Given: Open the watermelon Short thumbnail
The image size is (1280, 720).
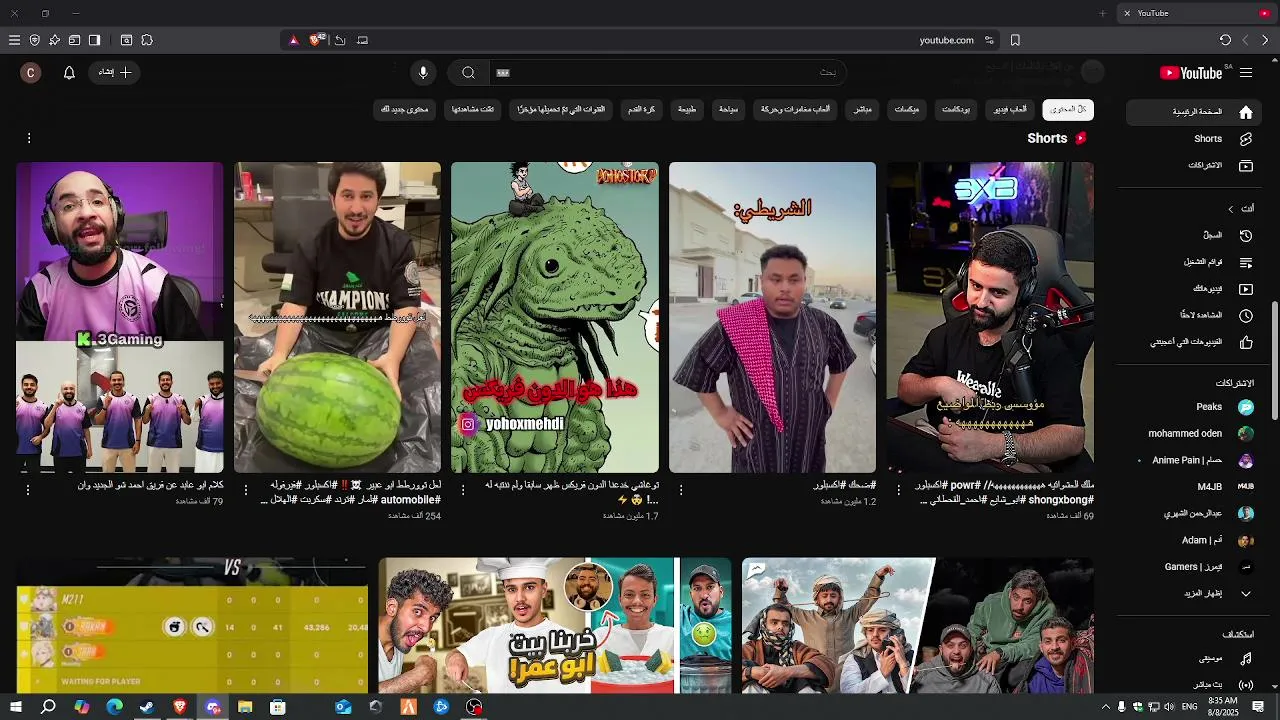Looking at the screenshot, I should click(x=337, y=317).
